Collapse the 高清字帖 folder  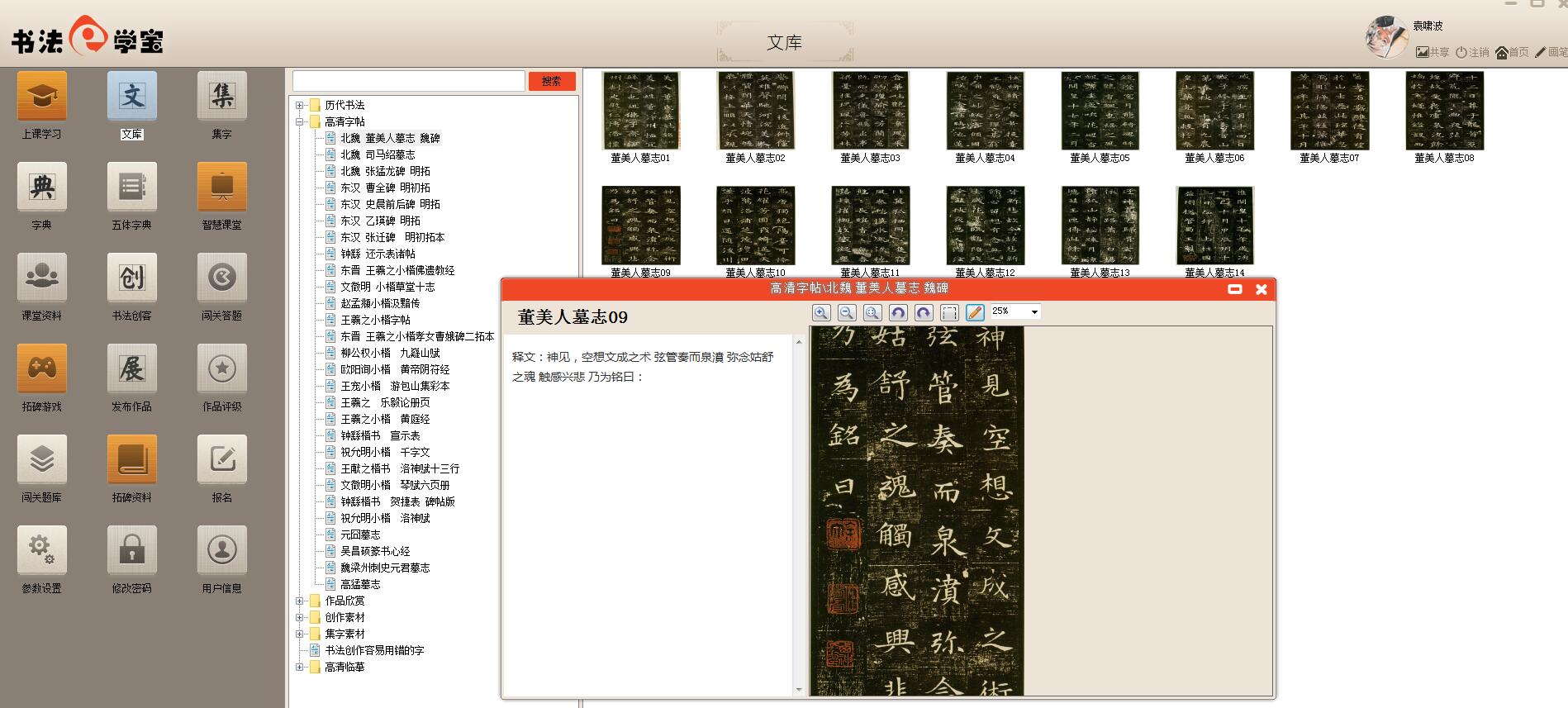pyautogui.click(x=300, y=121)
